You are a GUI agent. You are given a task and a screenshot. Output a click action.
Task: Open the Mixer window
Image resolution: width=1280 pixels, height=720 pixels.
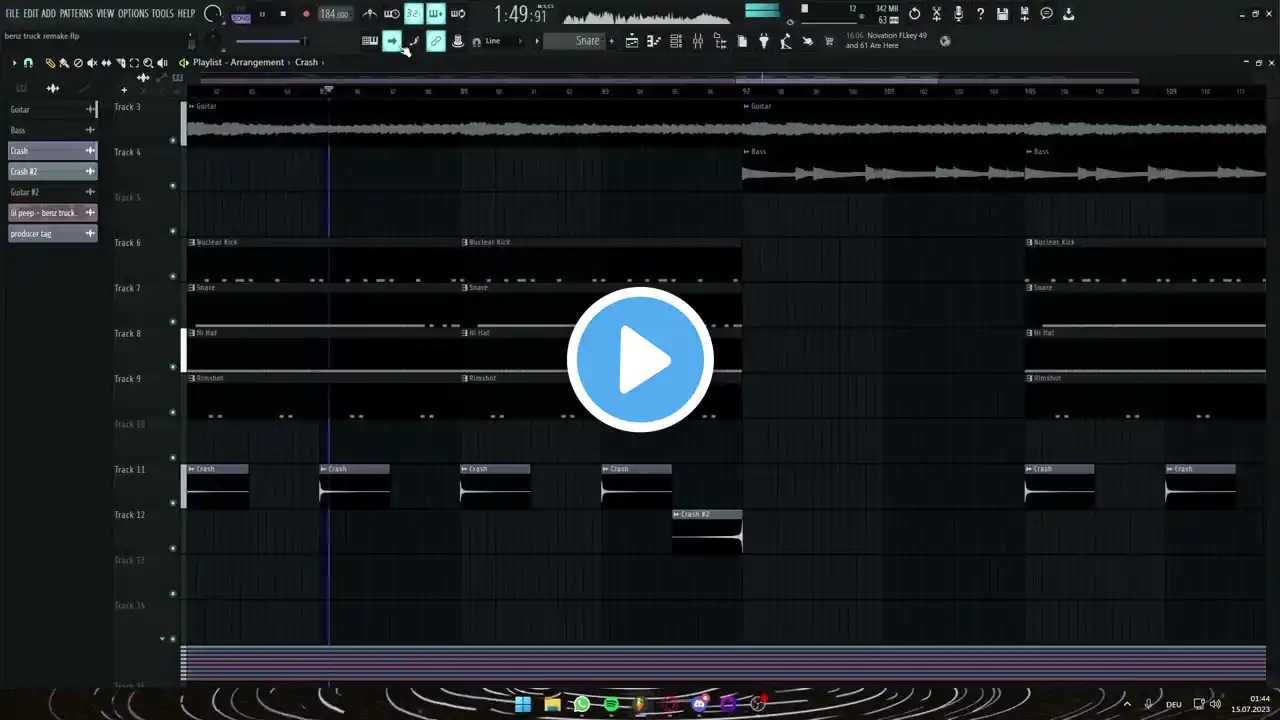[698, 41]
